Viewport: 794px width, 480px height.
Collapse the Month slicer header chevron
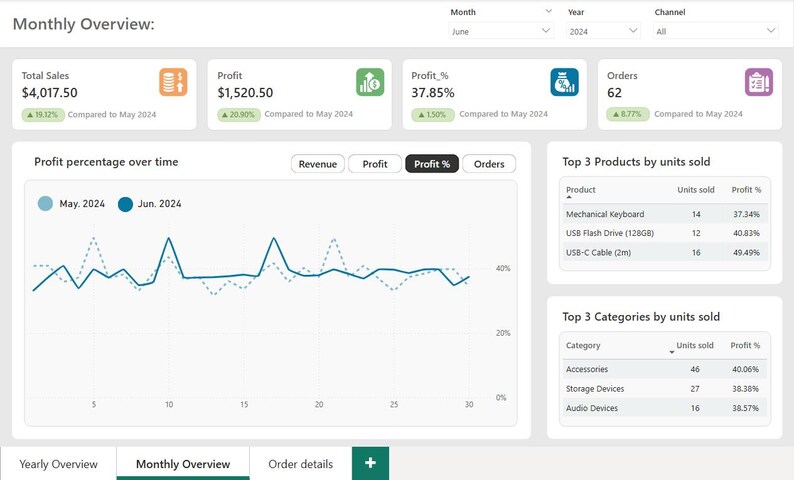548,11
